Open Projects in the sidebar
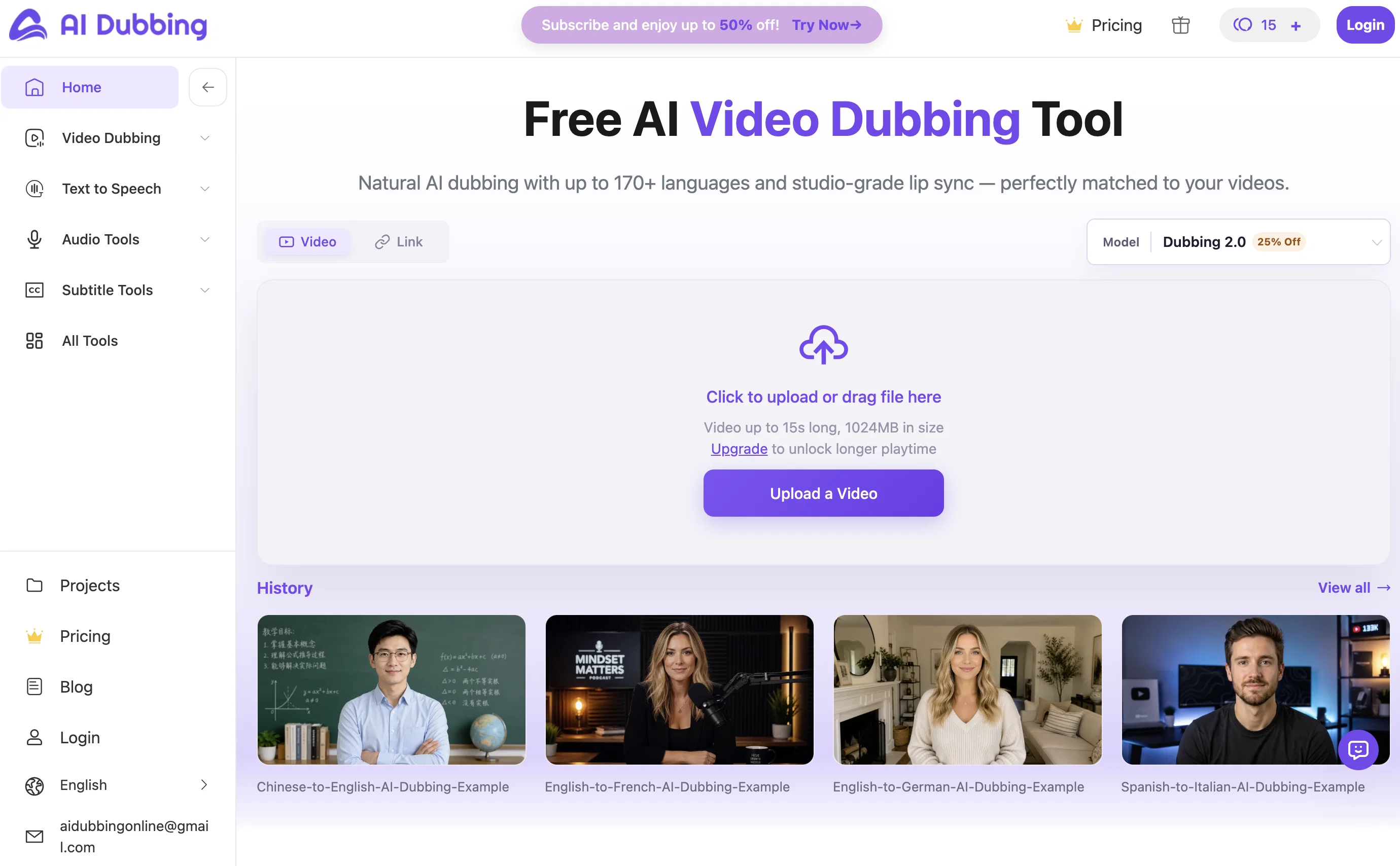The image size is (1400, 866). pos(90,585)
